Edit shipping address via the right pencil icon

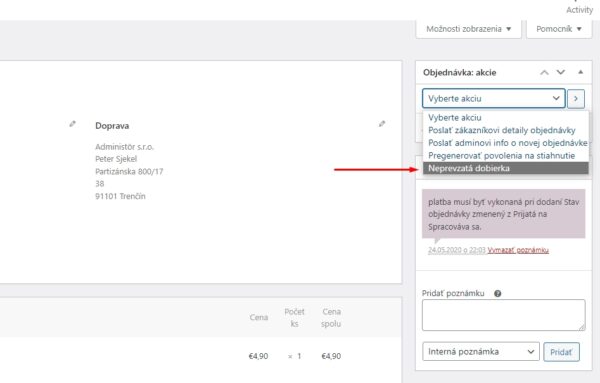point(382,124)
